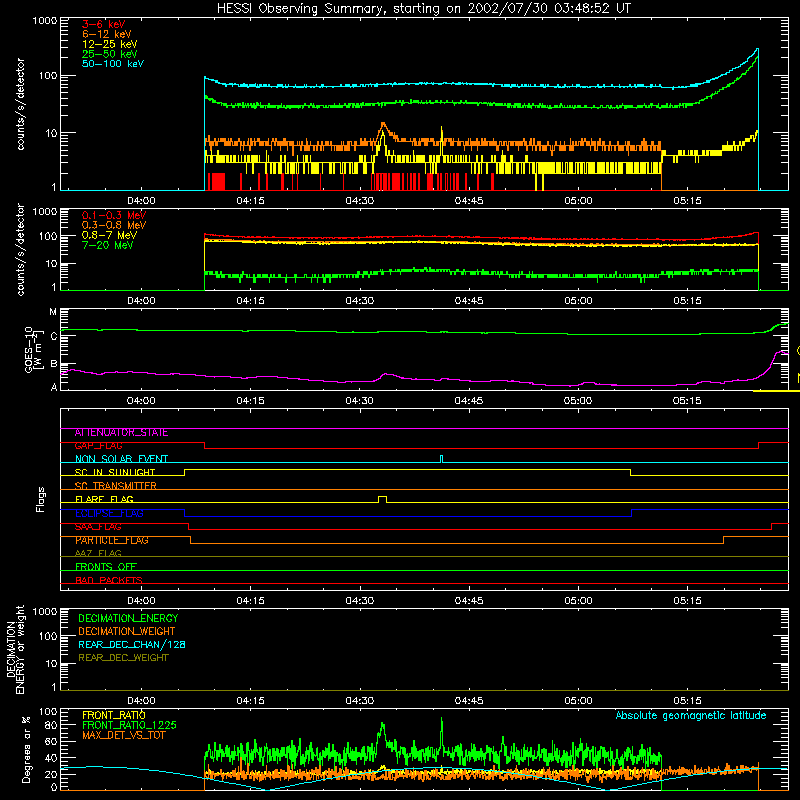Click the non-solar event spike near 04:41
The width and height of the screenshot is (800, 800).
click(x=441, y=459)
